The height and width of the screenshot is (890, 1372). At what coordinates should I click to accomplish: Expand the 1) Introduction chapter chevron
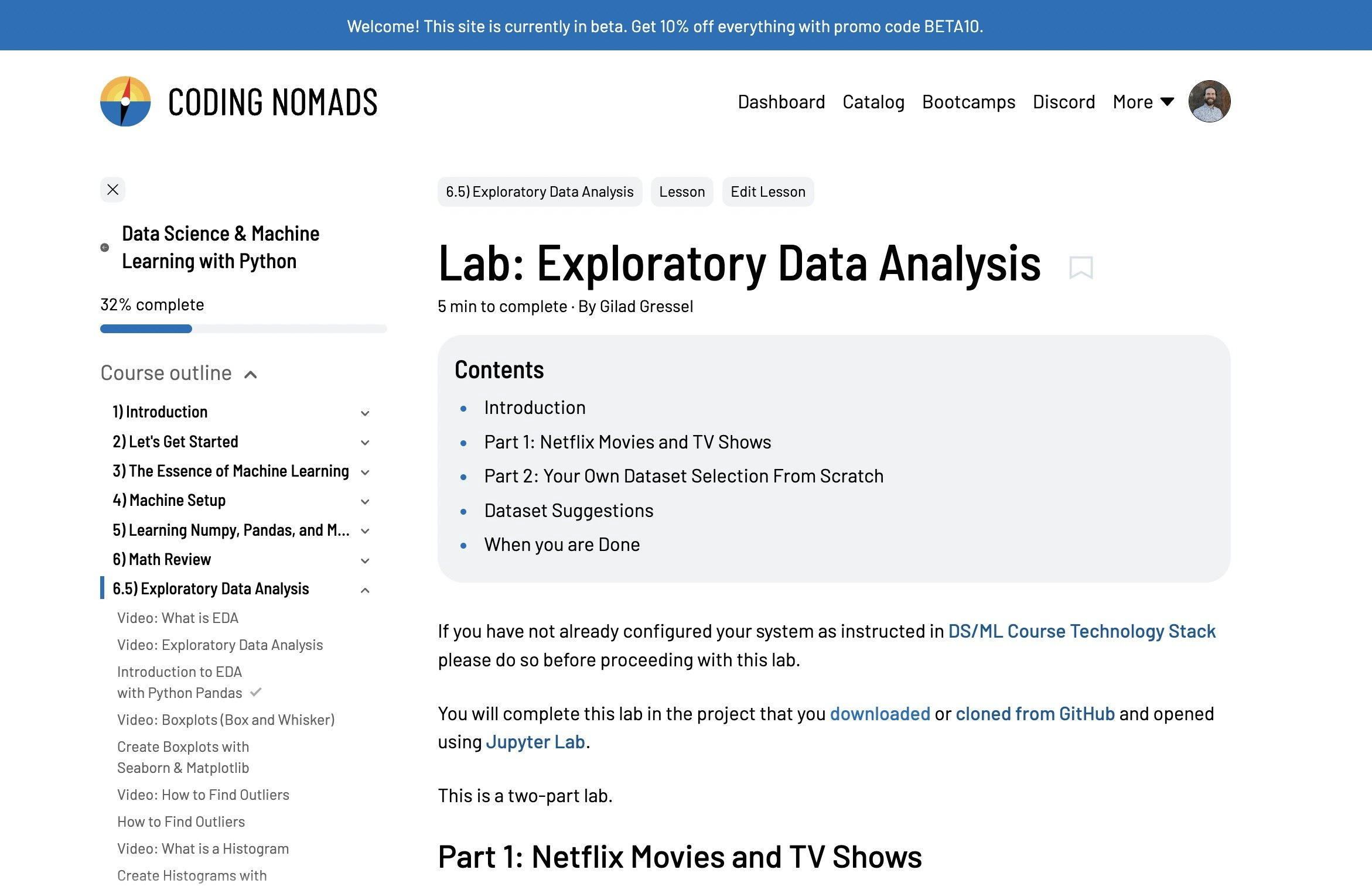click(365, 413)
